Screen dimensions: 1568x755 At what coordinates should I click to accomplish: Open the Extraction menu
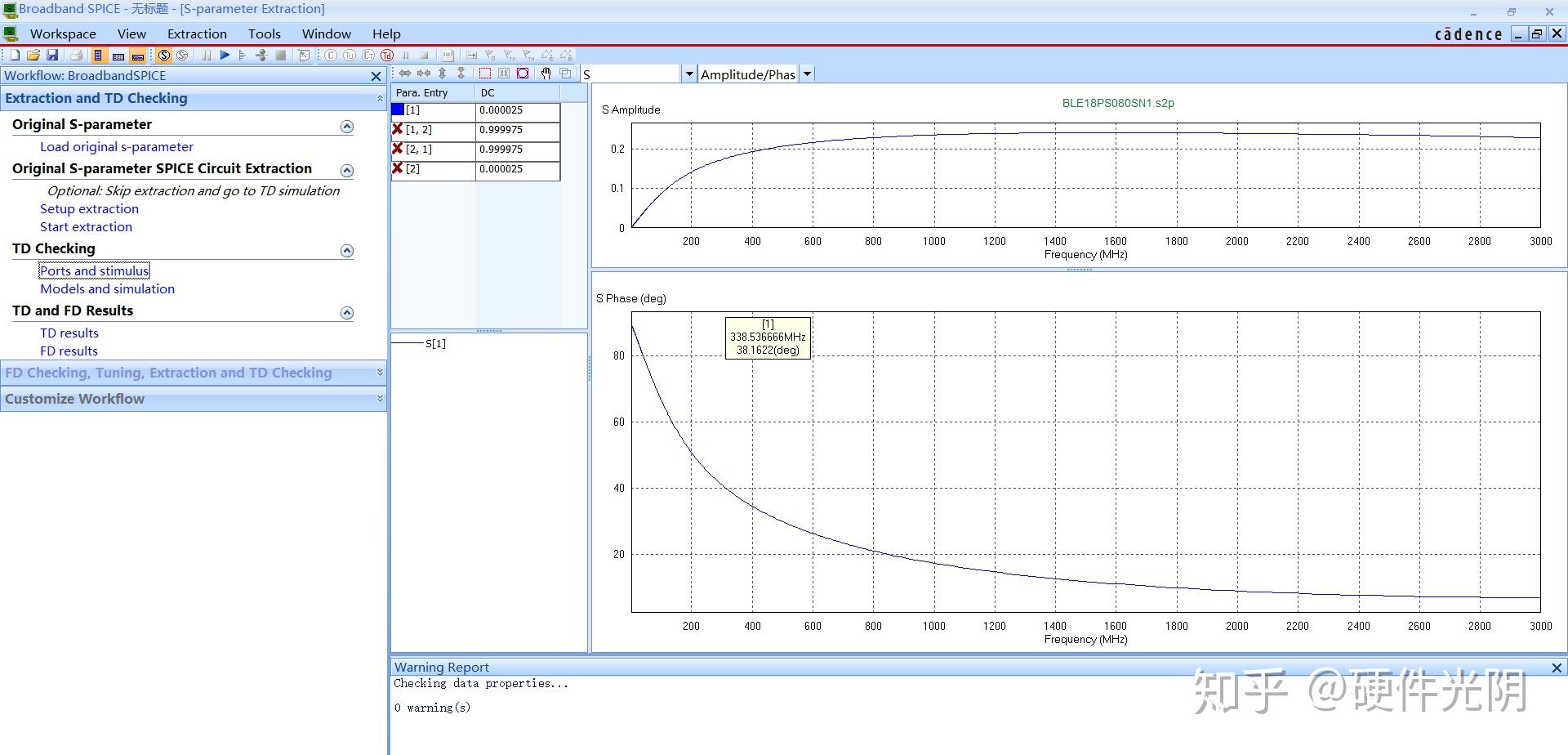pos(197,34)
